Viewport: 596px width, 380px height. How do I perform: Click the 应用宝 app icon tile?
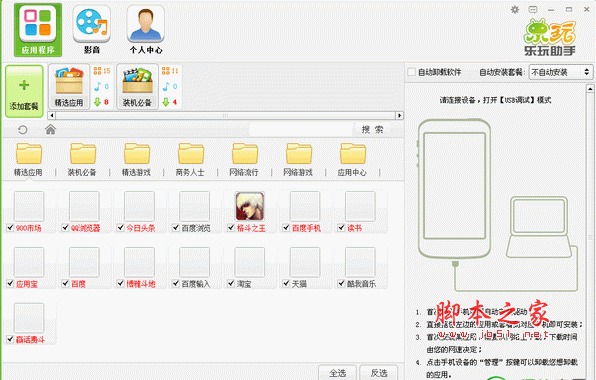(29, 262)
